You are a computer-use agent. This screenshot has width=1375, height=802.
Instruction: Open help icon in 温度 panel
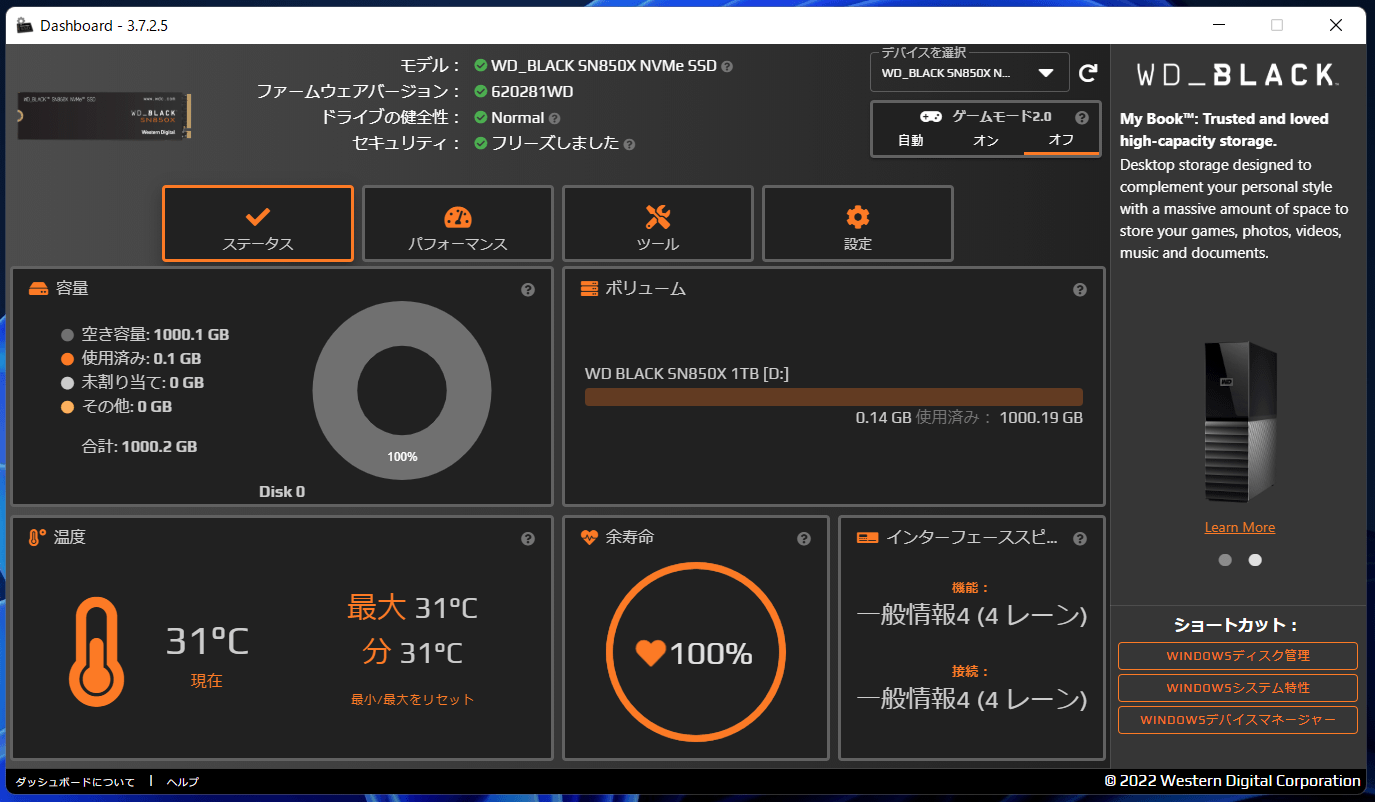tap(528, 539)
